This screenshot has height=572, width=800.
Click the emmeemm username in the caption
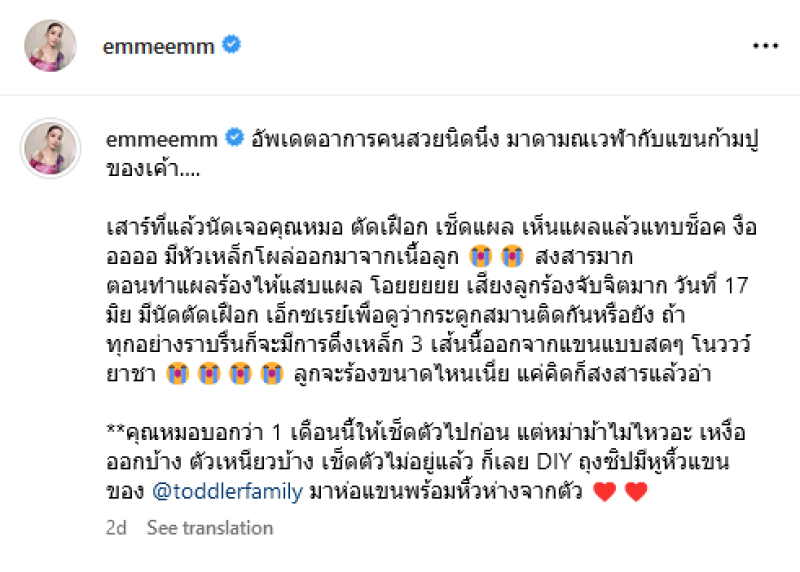pyautogui.click(x=162, y=139)
